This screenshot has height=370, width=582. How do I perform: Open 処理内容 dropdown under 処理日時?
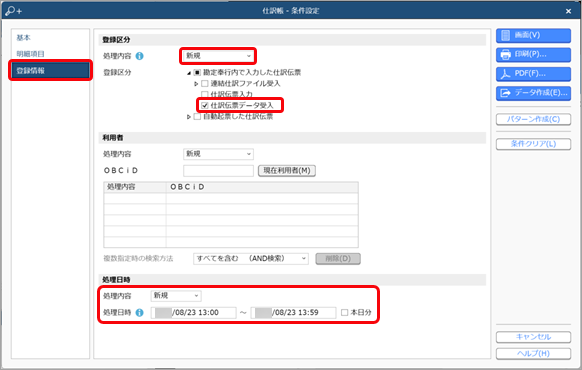tap(176, 296)
